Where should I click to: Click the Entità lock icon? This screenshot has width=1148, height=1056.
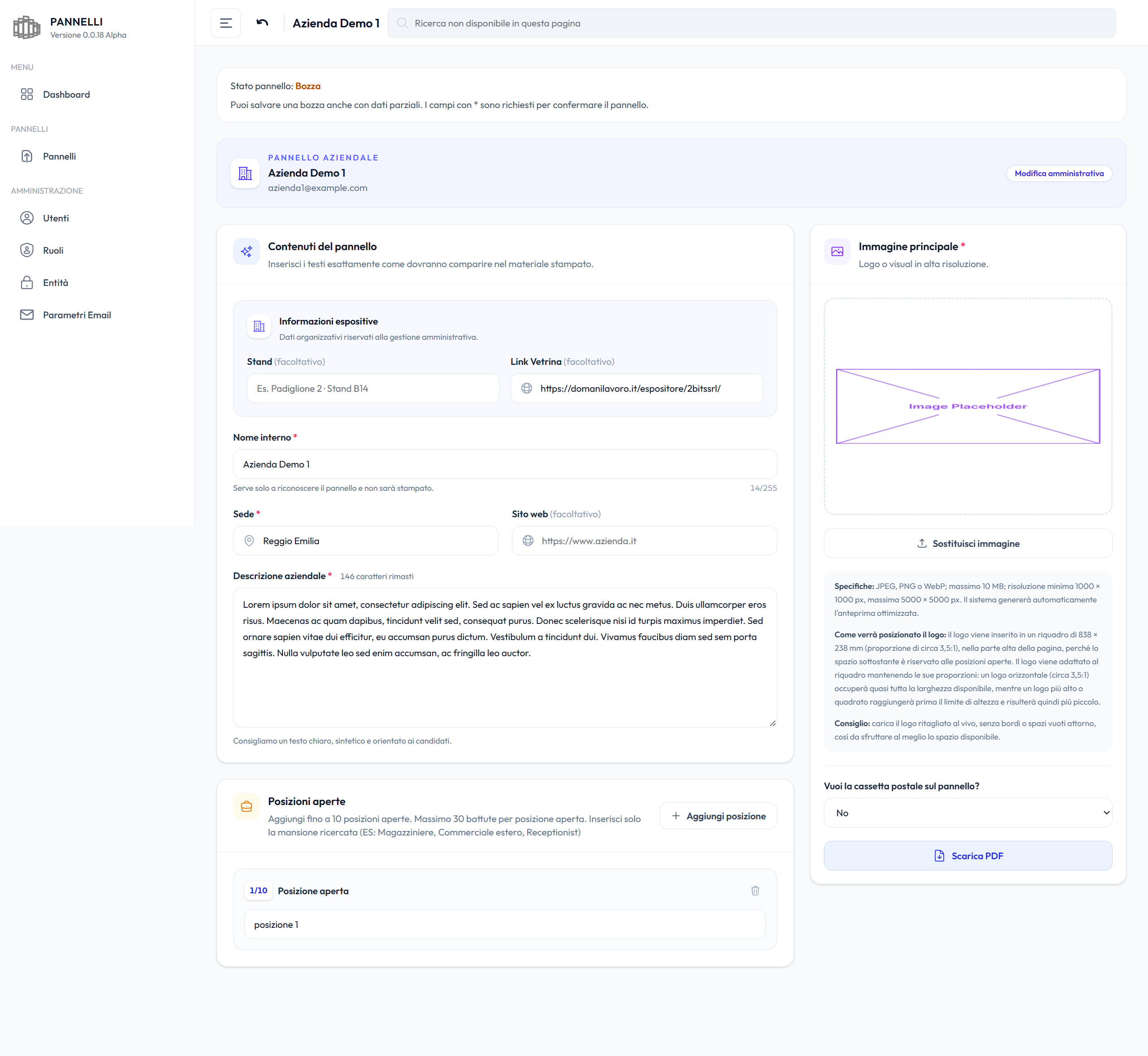[27, 282]
